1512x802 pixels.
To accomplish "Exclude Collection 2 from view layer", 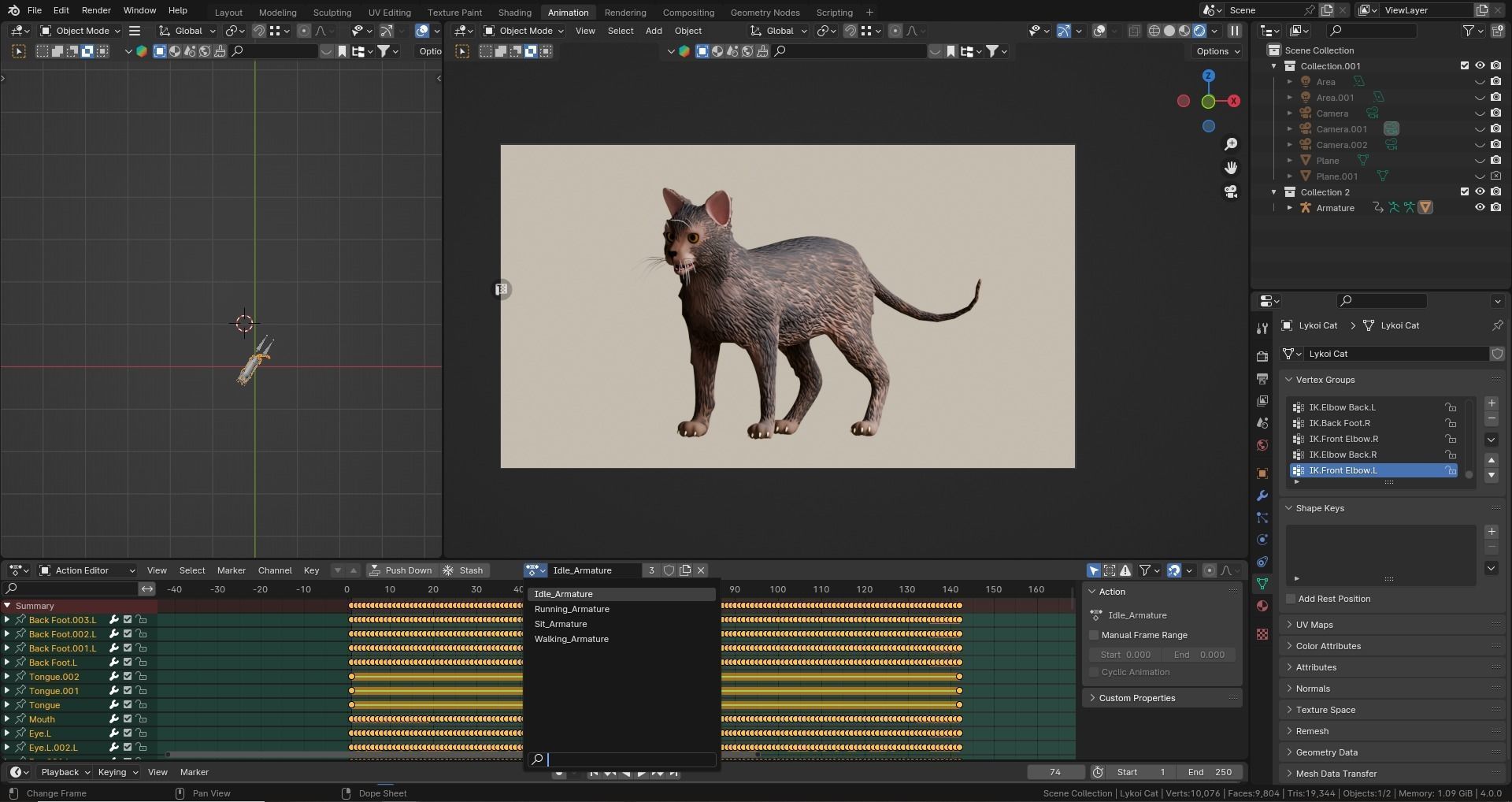I will pyautogui.click(x=1465, y=192).
